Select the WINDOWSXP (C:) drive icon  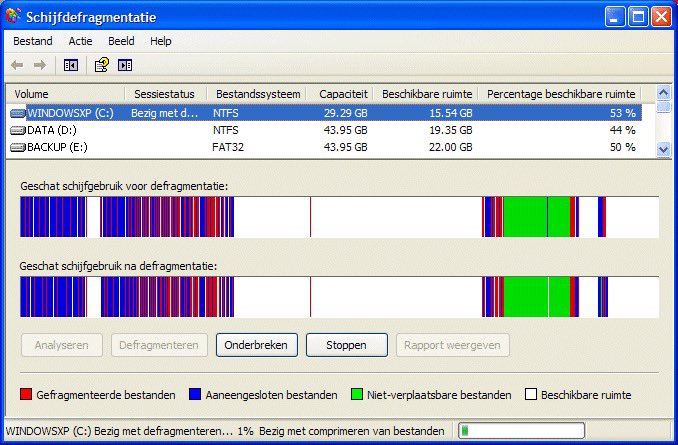coord(18,113)
